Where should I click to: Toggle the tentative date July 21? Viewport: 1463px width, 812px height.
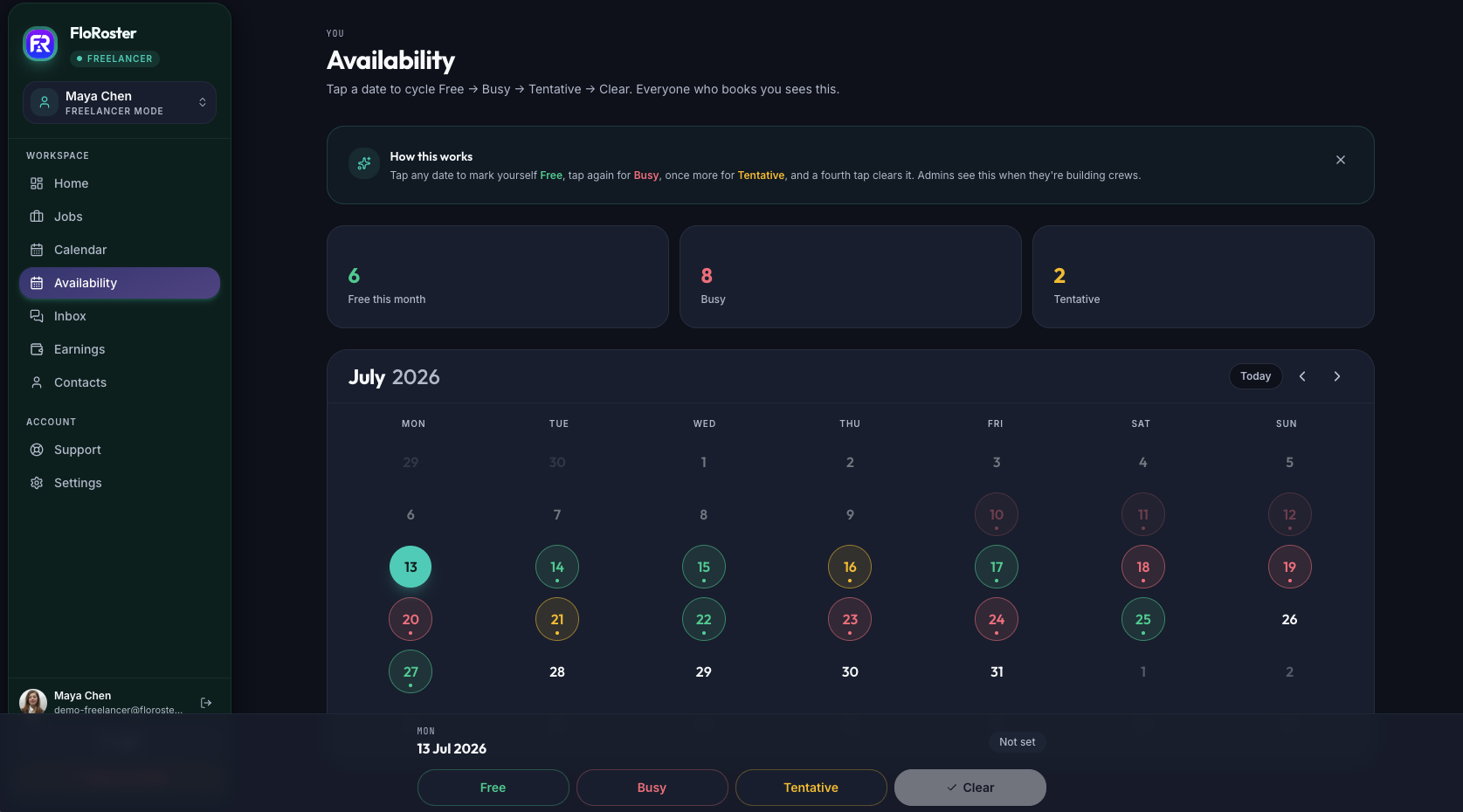[557, 619]
